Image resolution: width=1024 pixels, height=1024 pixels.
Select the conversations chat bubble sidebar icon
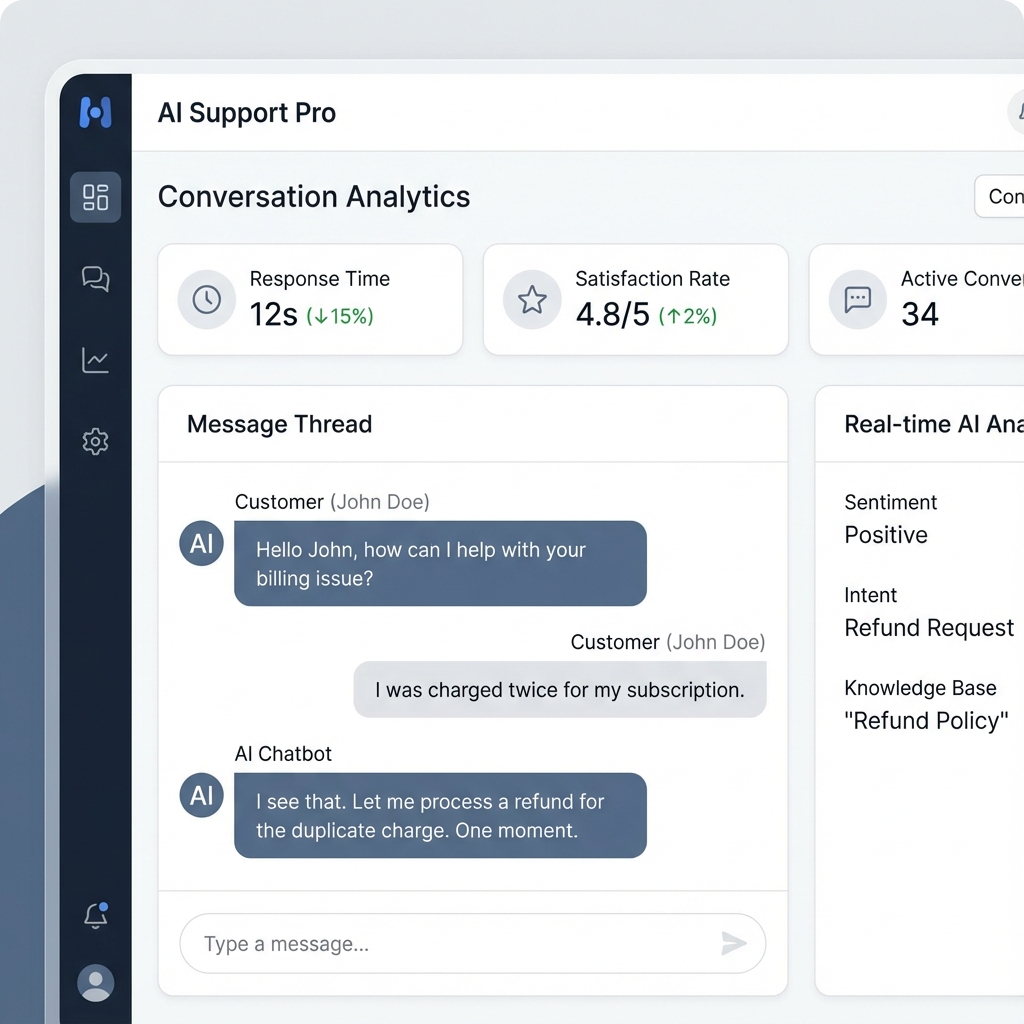[95, 280]
